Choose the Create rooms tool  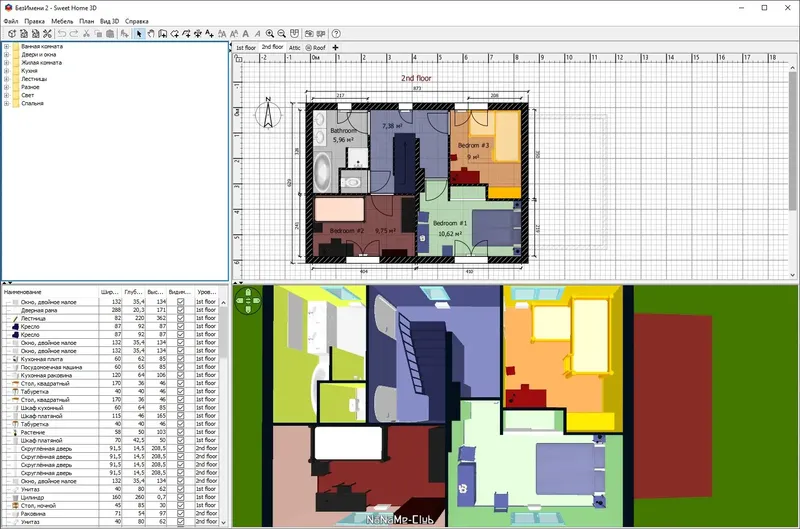[x=174, y=34]
